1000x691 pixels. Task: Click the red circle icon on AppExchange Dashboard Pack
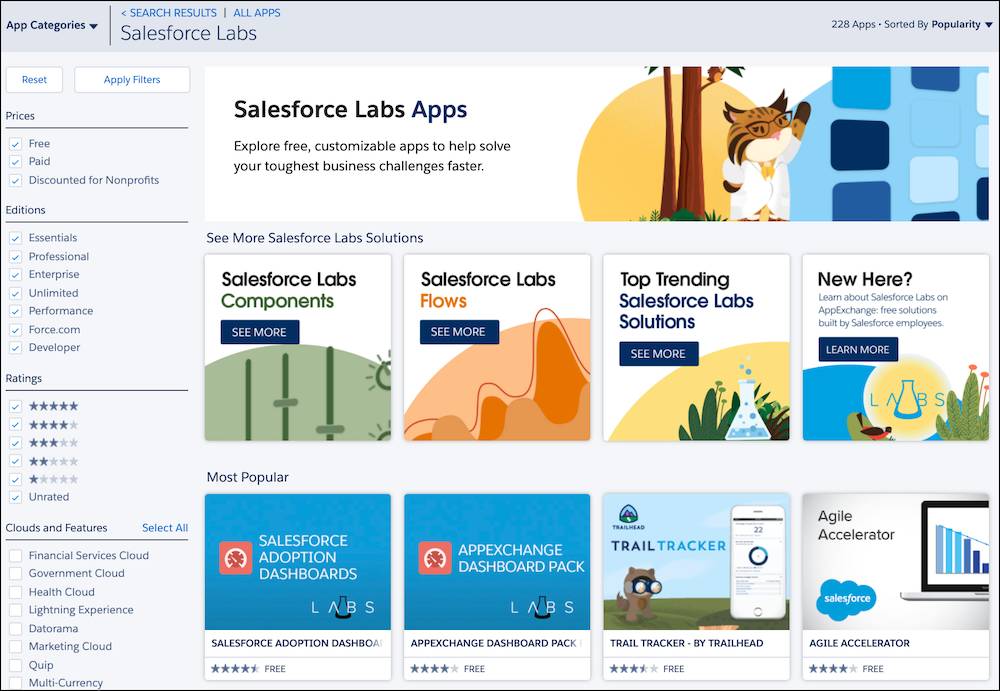coord(436,558)
